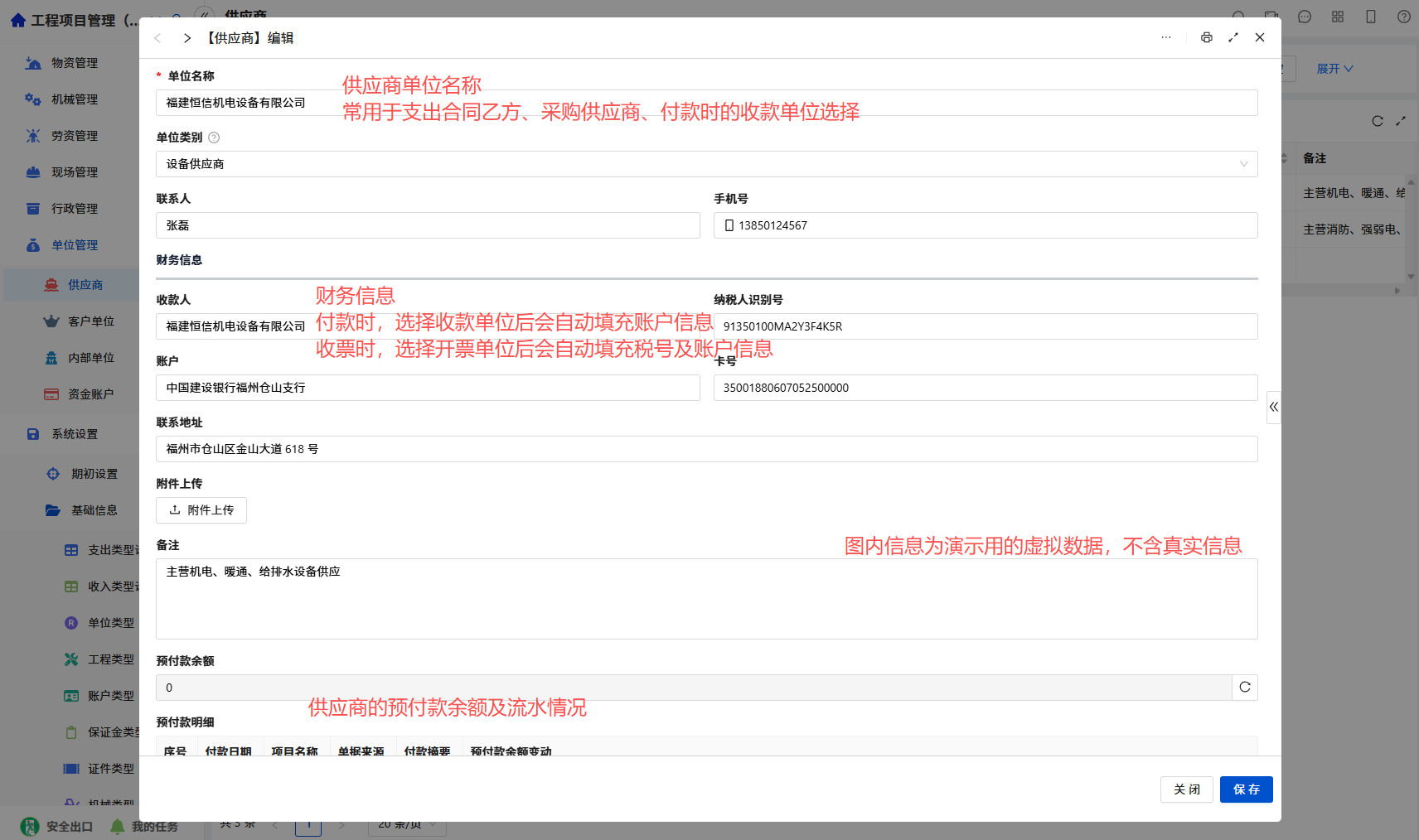
Task: Click the 期初设置 icon
Action: [53, 474]
